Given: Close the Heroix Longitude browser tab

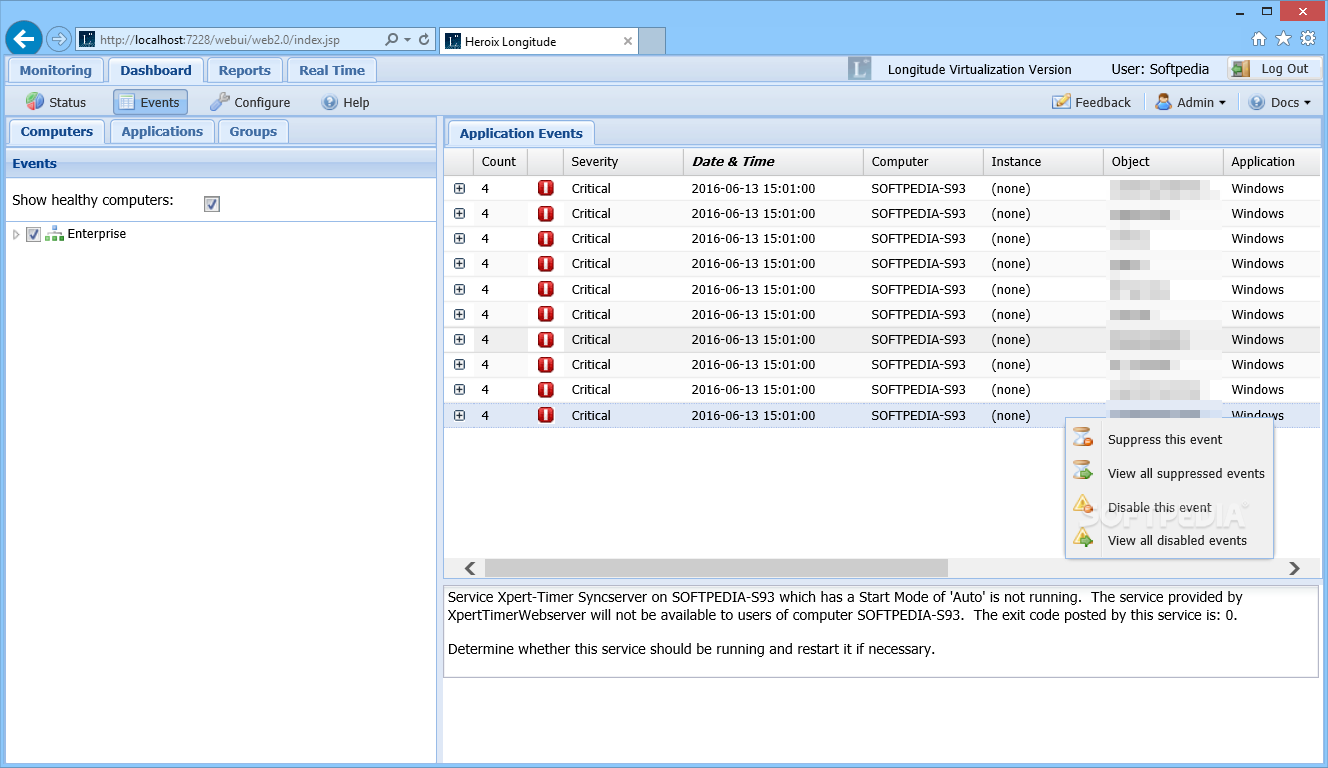Looking at the screenshot, I should coord(628,41).
